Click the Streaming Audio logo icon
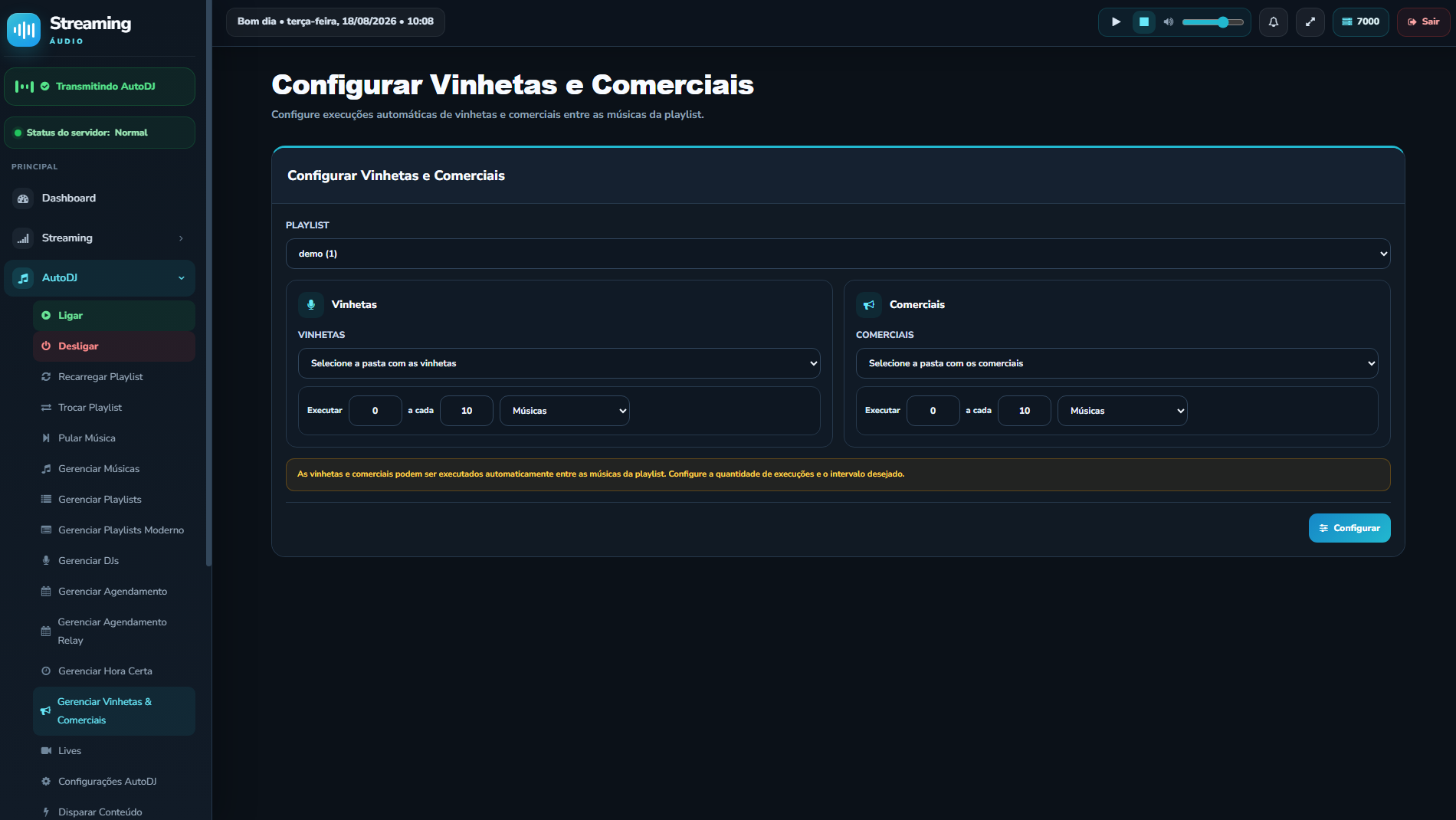 coord(24,30)
